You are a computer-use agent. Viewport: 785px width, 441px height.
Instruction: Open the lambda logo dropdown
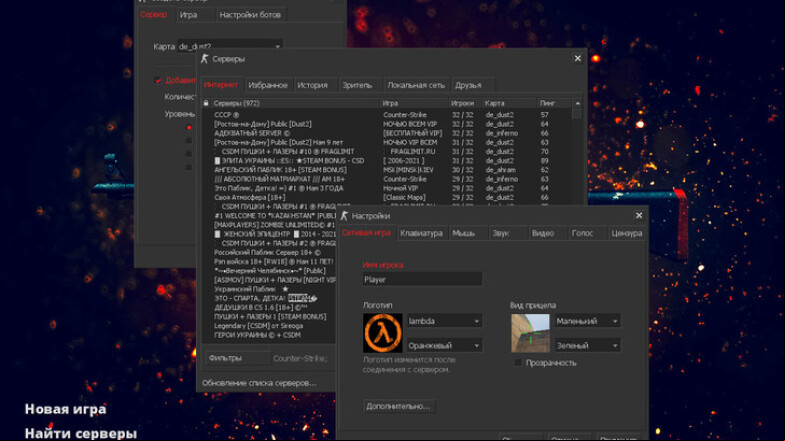click(444, 321)
